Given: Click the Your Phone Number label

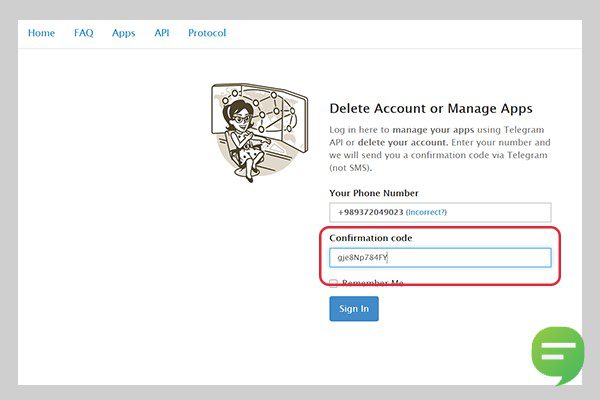Looking at the screenshot, I should [x=374, y=193].
